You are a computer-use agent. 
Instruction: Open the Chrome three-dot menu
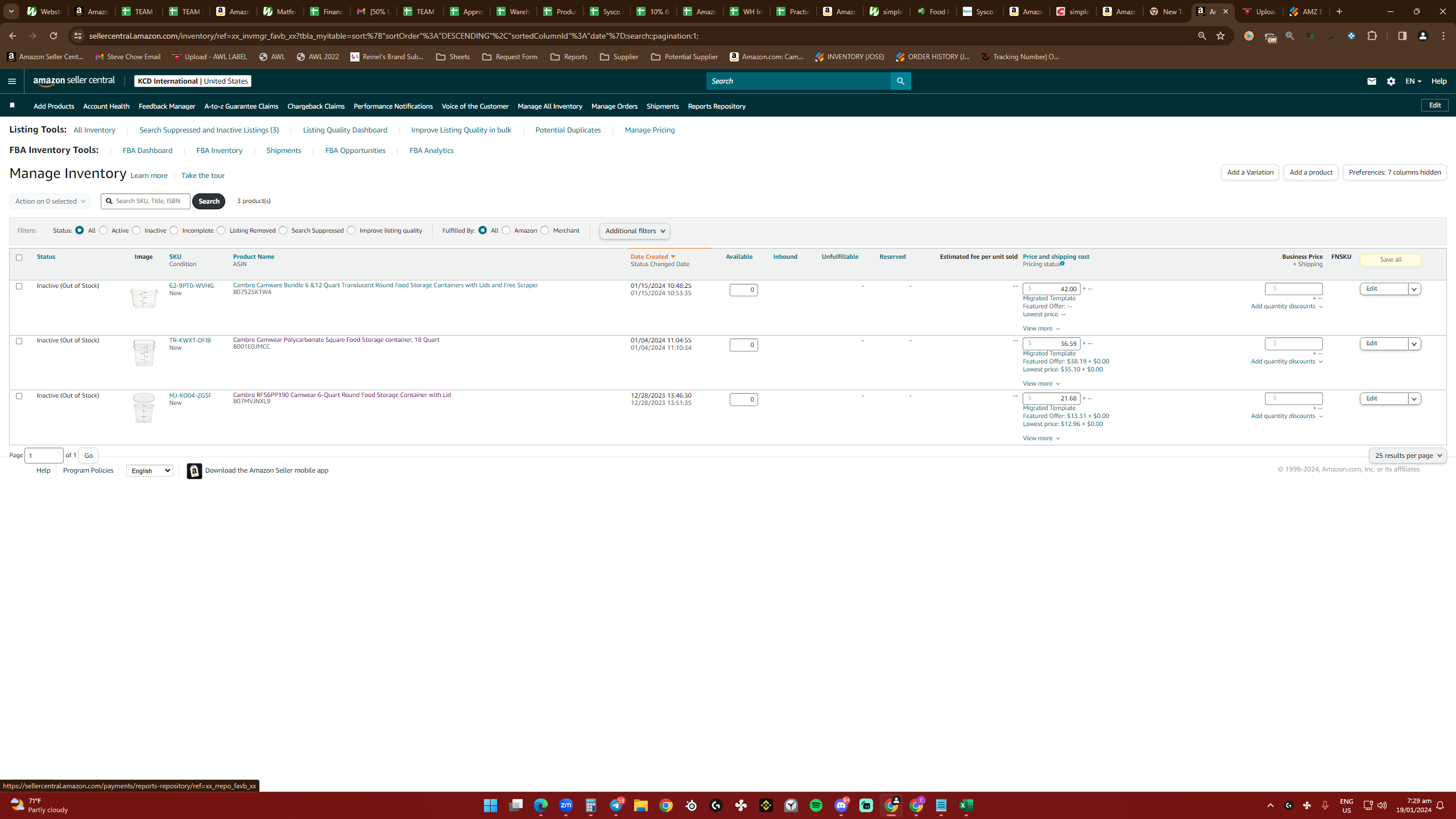[1443, 36]
